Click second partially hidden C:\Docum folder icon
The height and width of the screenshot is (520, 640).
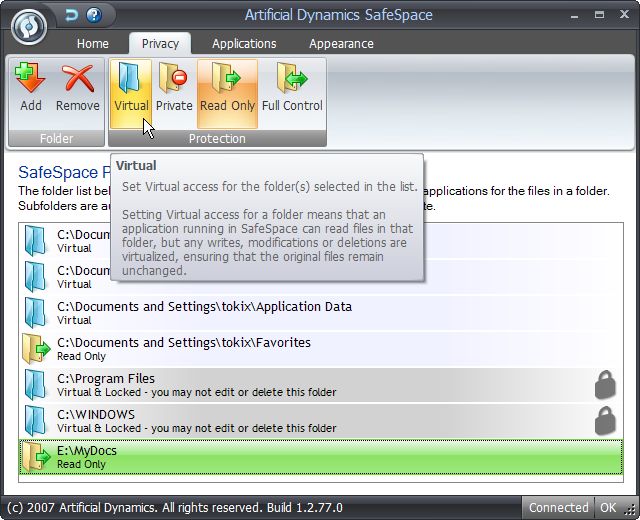[x=36, y=277]
